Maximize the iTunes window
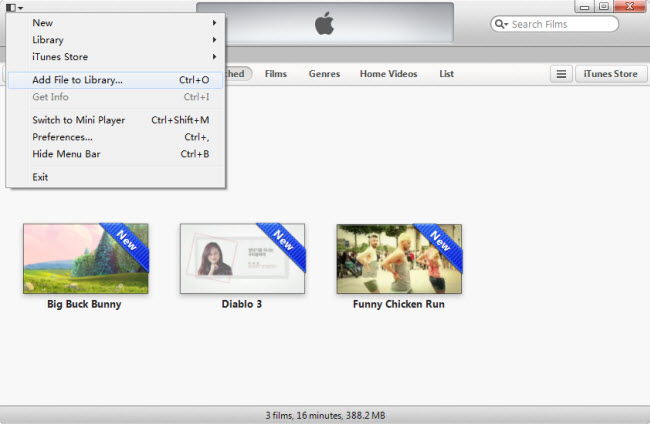650x424 pixels. 604,6
